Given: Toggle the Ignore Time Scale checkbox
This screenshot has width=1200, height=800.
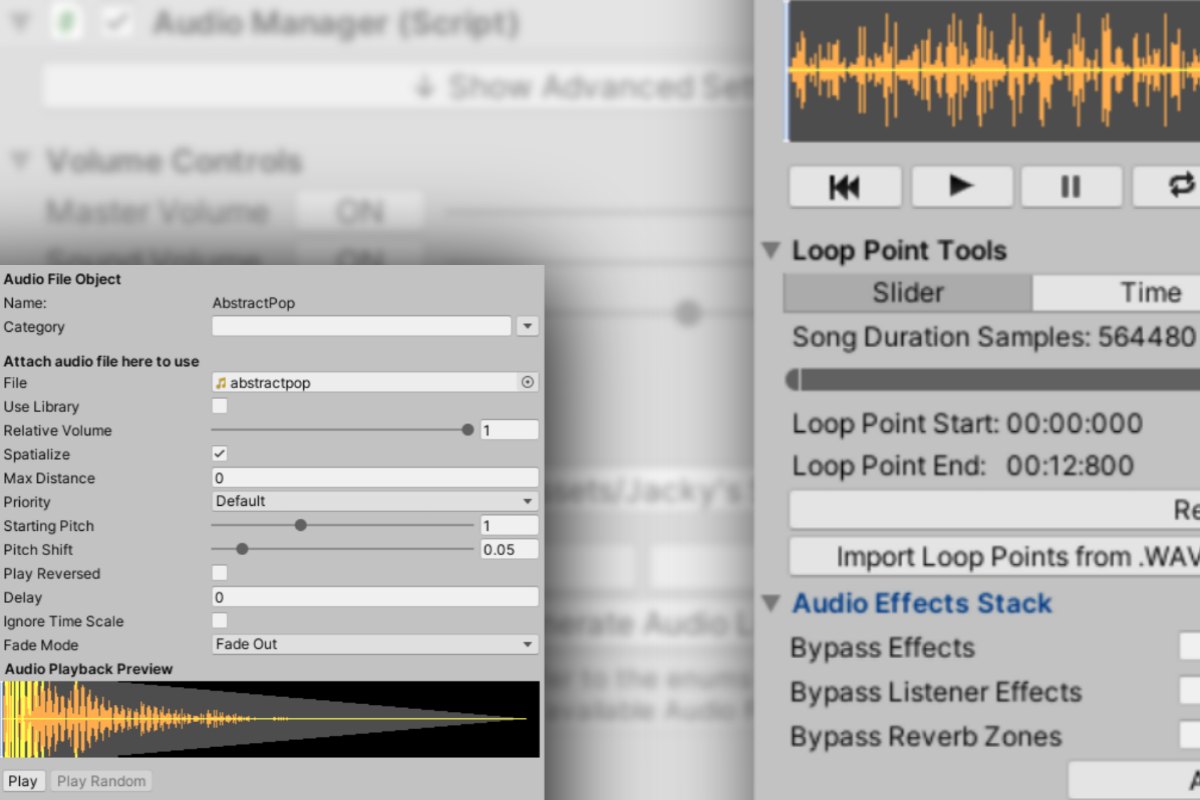Looking at the screenshot, I should click(220, 621).
